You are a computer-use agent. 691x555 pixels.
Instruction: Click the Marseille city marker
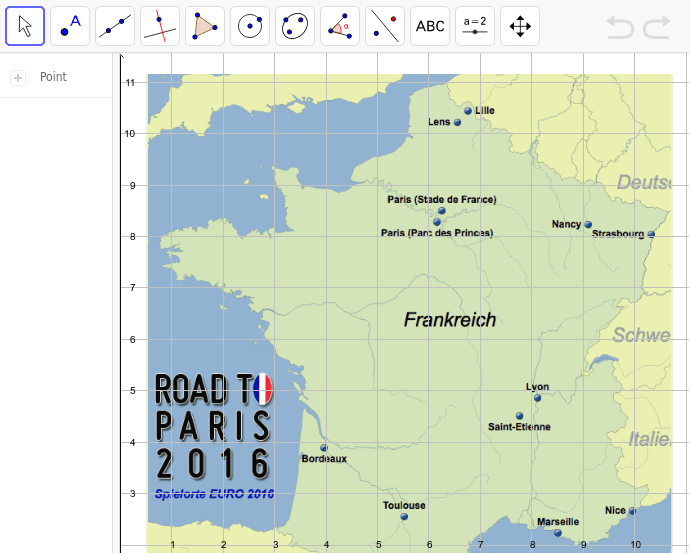pos(558,533)
